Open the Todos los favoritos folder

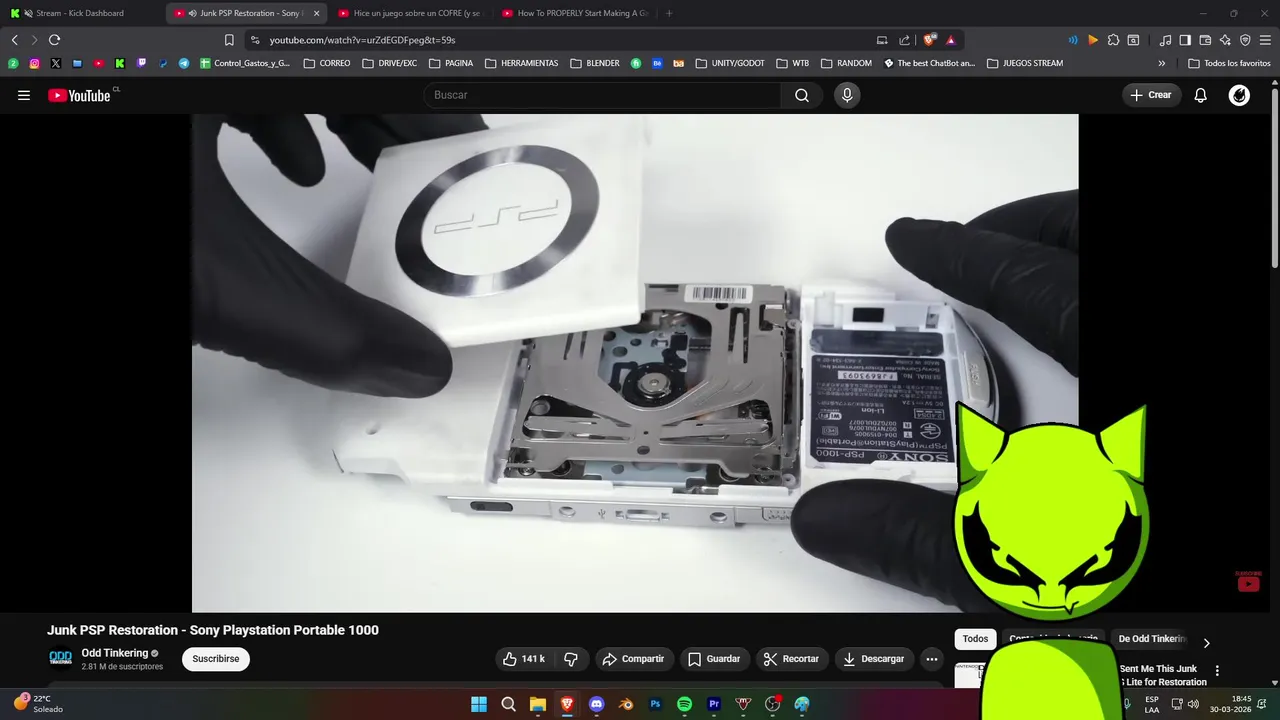pos(1229,63)
